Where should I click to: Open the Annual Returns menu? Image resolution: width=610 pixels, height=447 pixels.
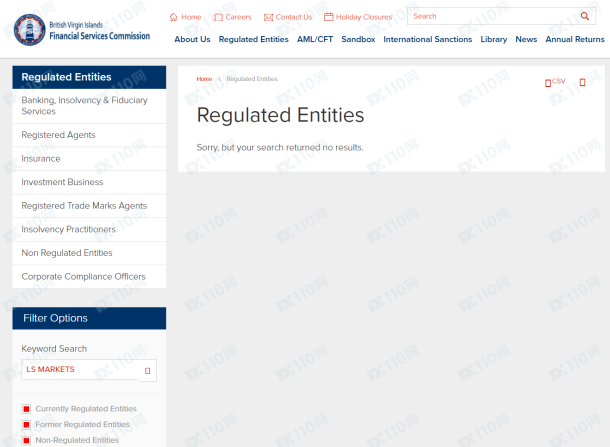point(575,39)
